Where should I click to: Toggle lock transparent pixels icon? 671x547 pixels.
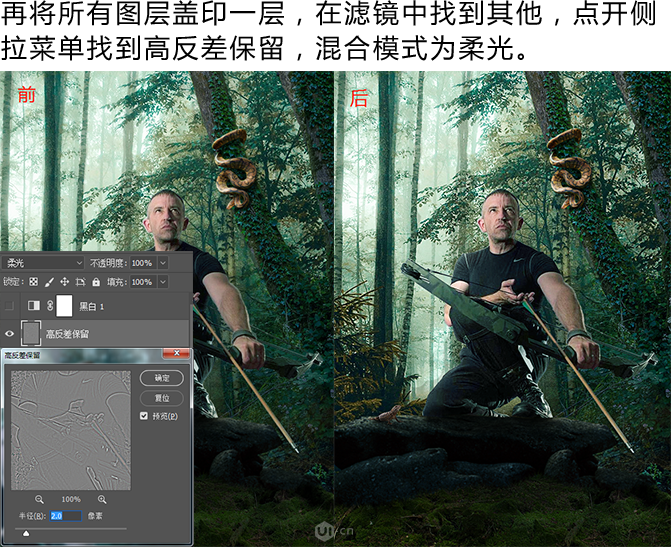(33, 282)
